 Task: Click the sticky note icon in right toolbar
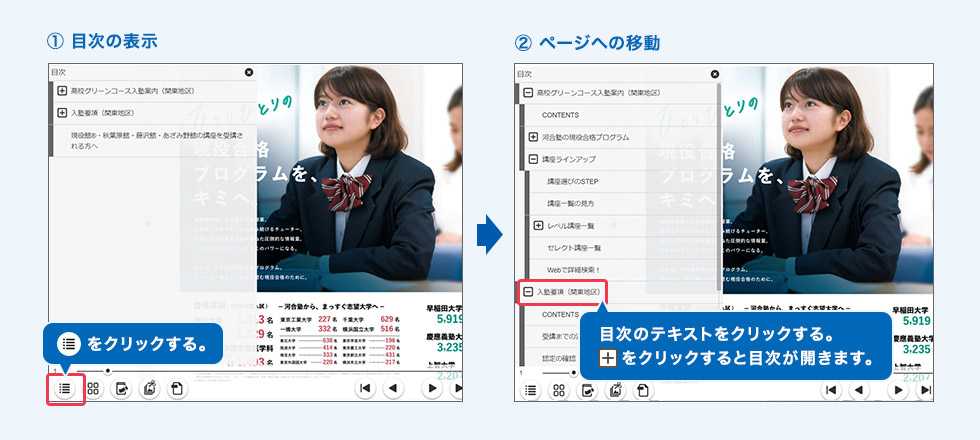(x=615, y=390)
